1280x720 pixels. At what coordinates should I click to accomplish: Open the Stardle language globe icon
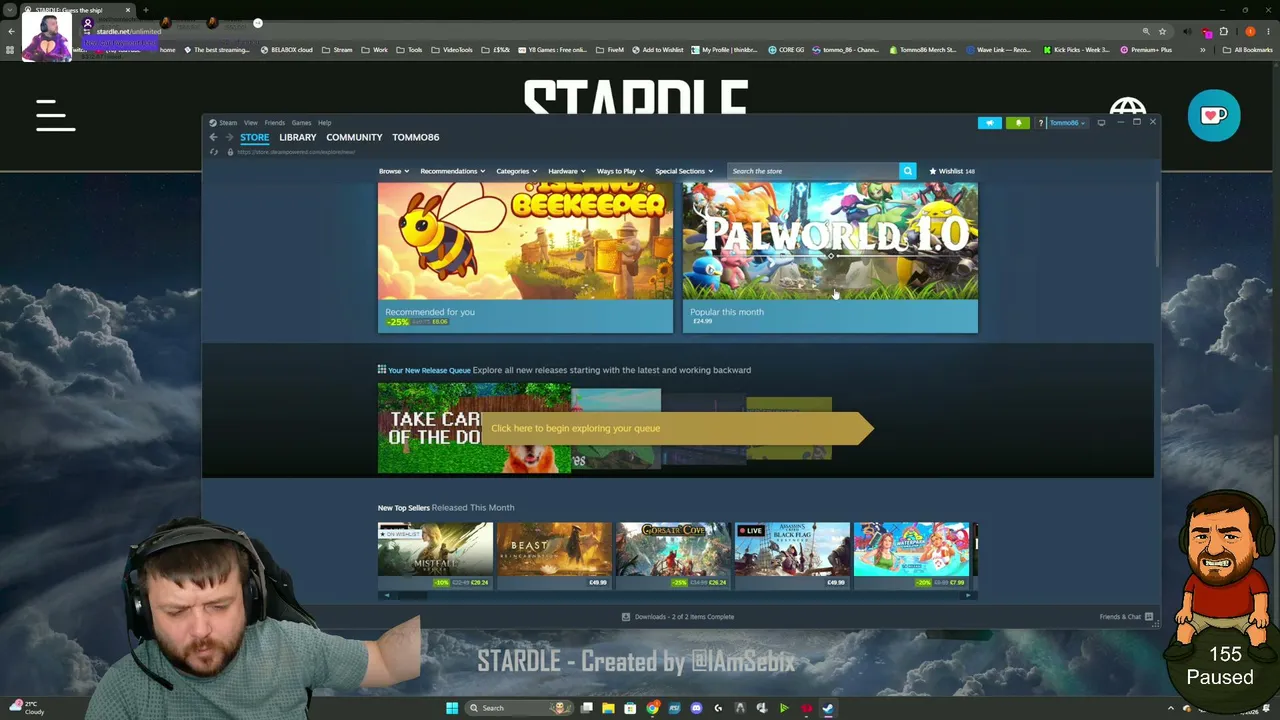click(1128, 108)
